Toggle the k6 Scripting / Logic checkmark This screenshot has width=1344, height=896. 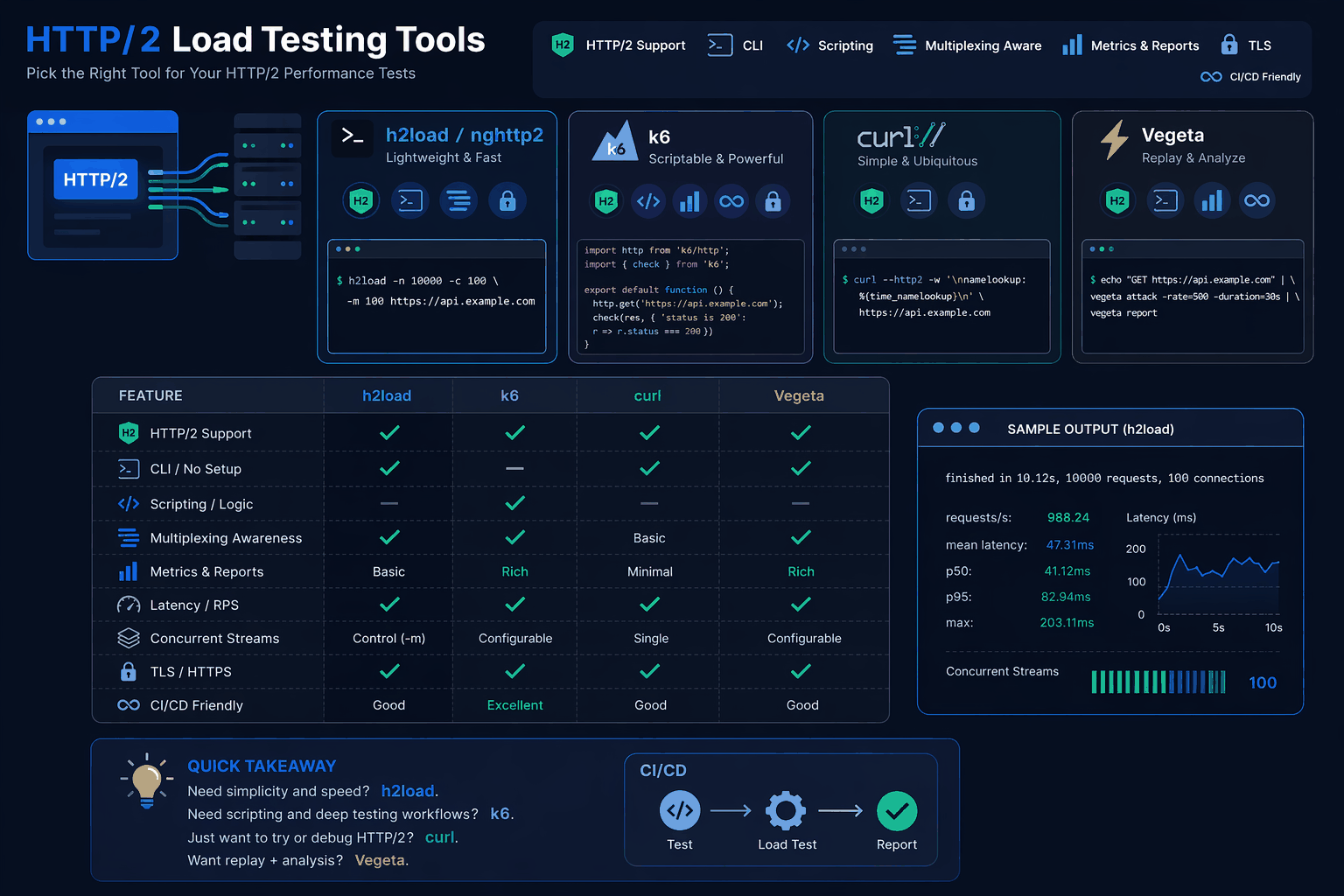point(514,503)
